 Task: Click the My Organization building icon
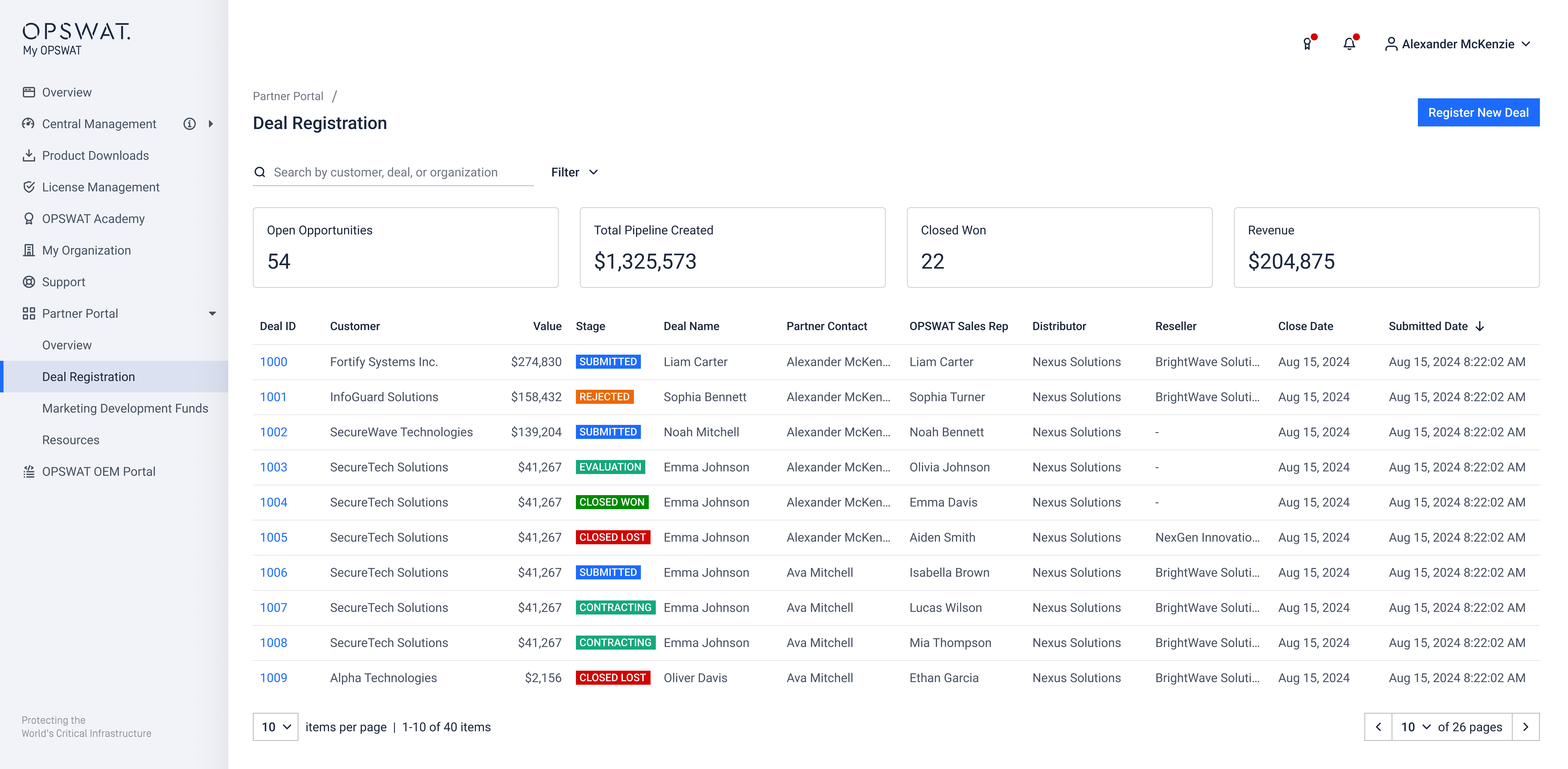pos(29,250)
